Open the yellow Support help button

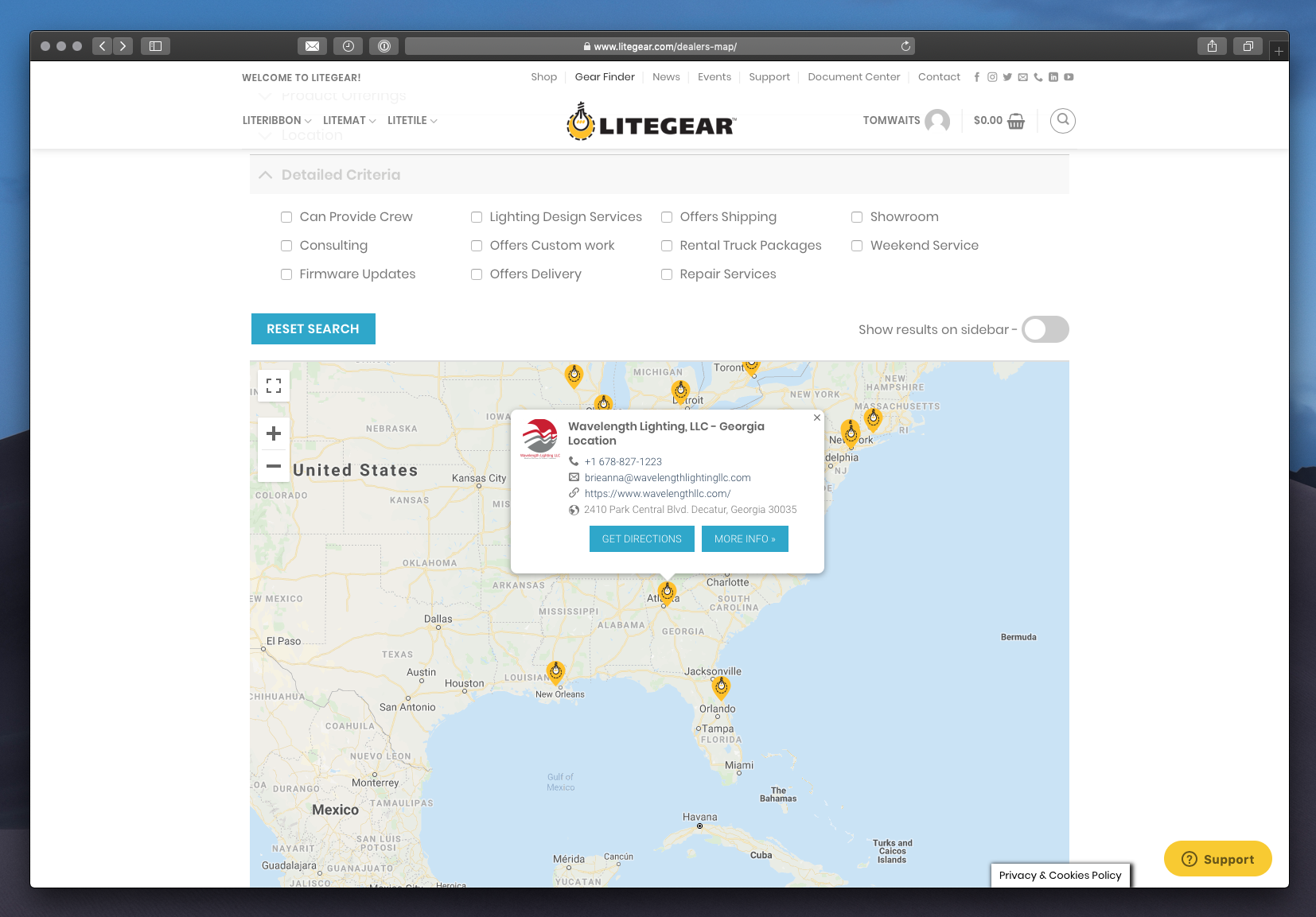tap(1218, 859)
